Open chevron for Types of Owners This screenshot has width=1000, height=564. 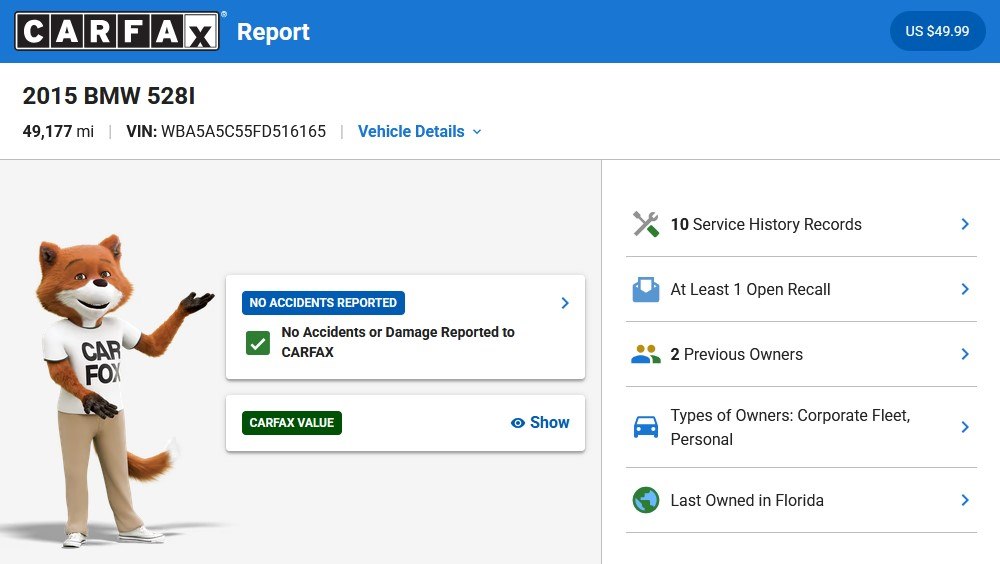(x=965, y=427)
